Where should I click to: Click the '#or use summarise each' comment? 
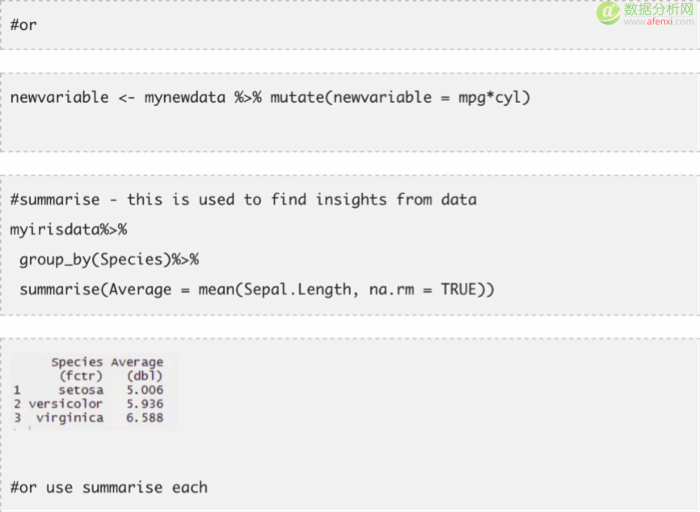(x=109, y=487)
